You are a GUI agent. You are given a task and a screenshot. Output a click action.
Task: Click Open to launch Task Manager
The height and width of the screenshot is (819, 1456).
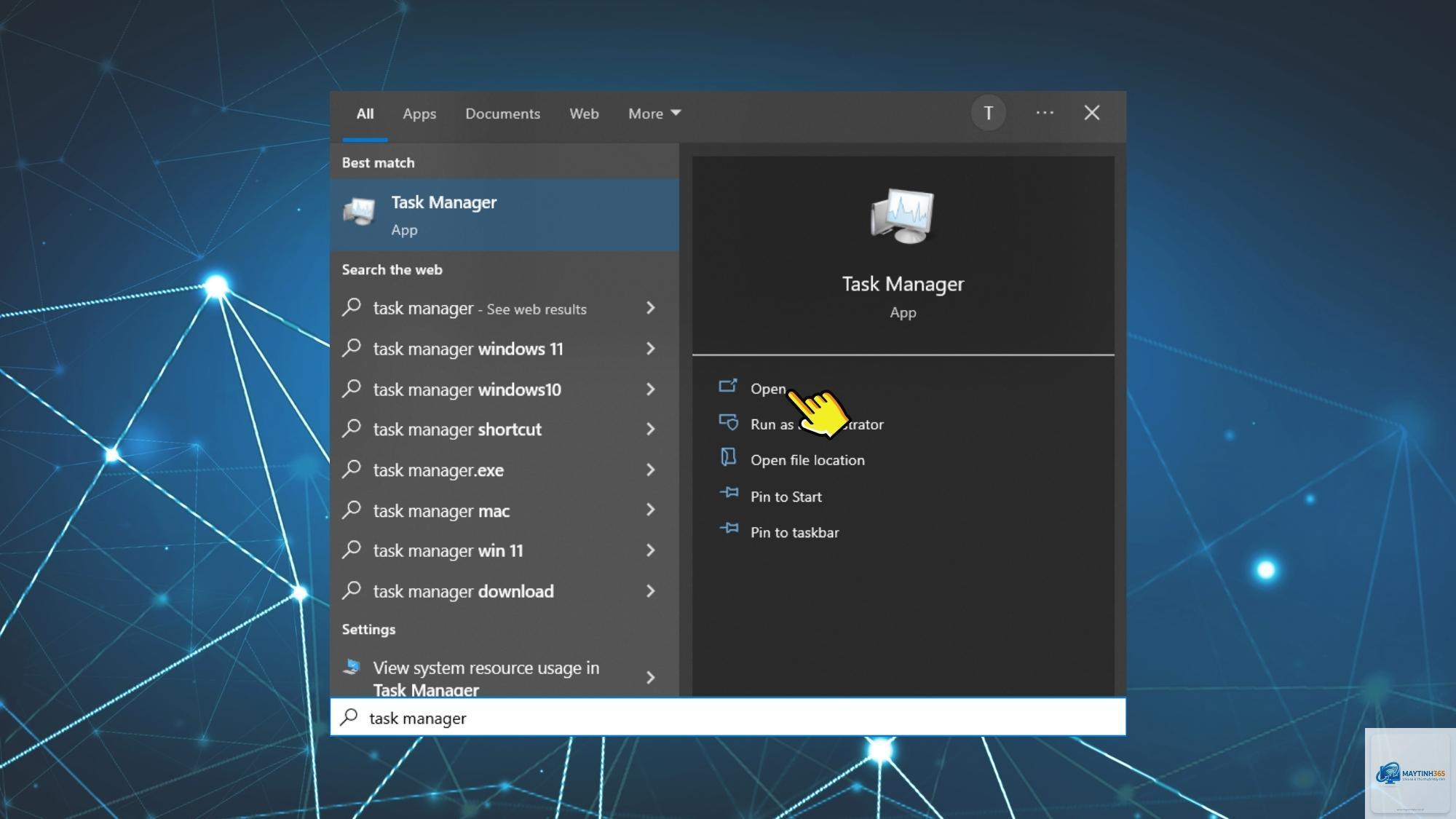768,389
